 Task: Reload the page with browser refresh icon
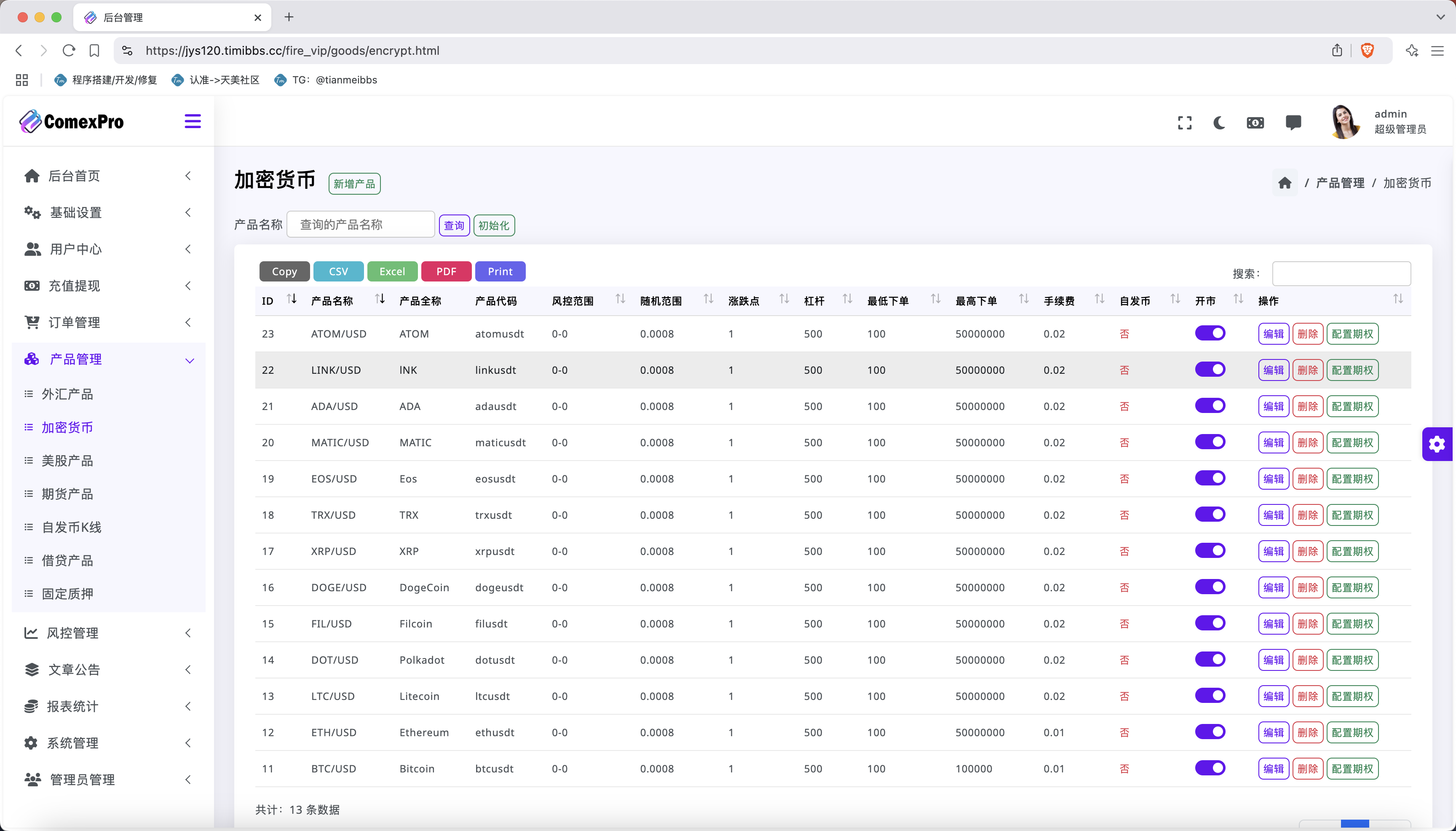(69, 50)
